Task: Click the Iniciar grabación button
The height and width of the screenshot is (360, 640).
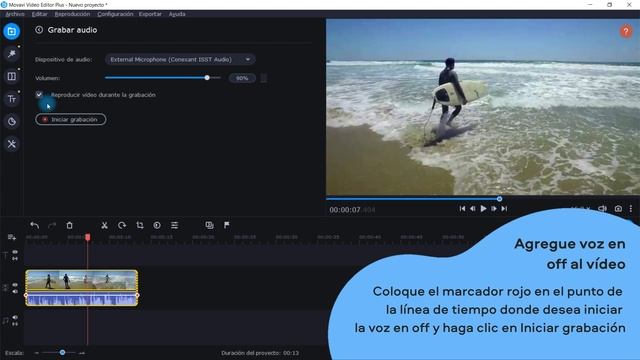Action: click(71, 119)
